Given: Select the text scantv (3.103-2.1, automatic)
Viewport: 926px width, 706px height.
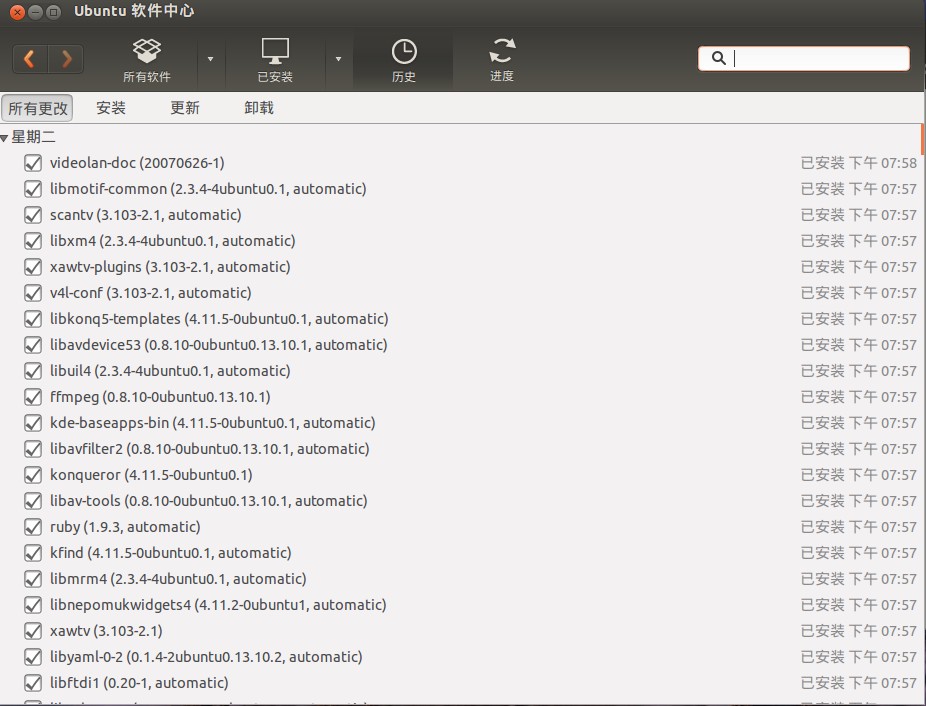Looking at the screenshot, I should (x=146, y=215).
